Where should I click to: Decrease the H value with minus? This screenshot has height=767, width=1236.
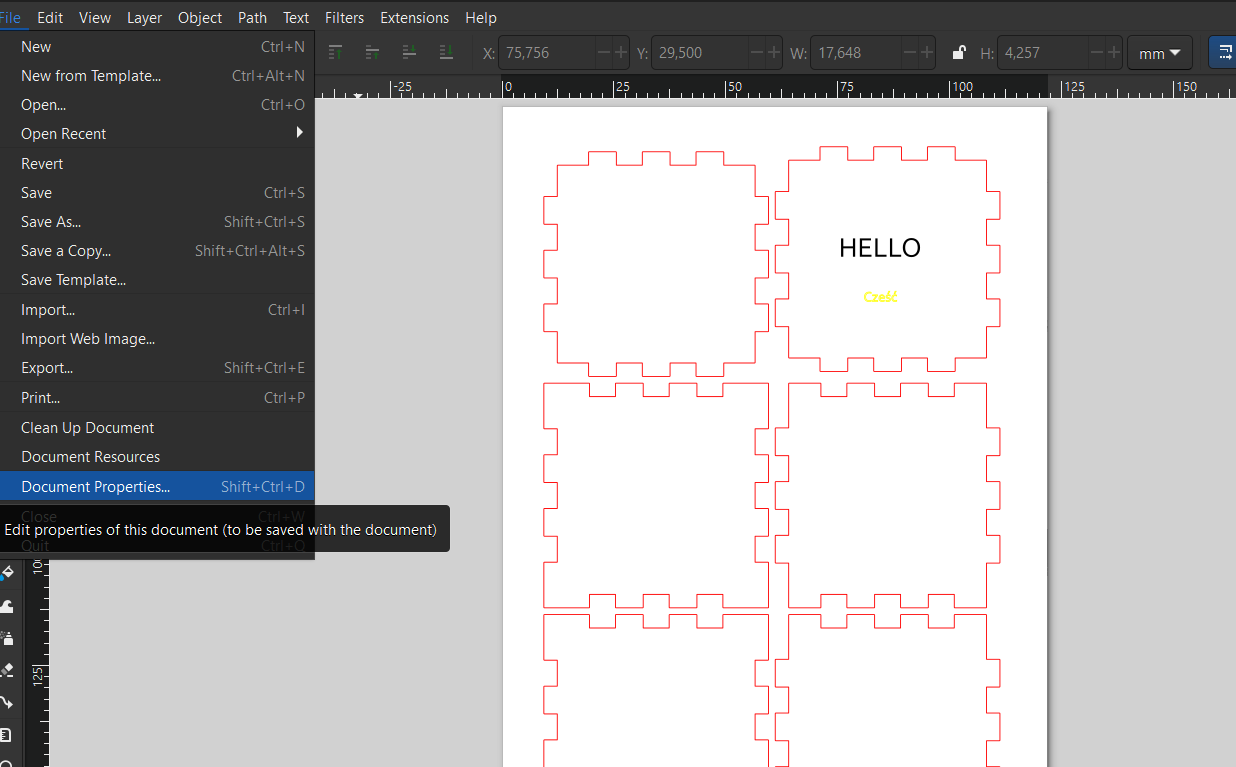tap(1096, 53)
